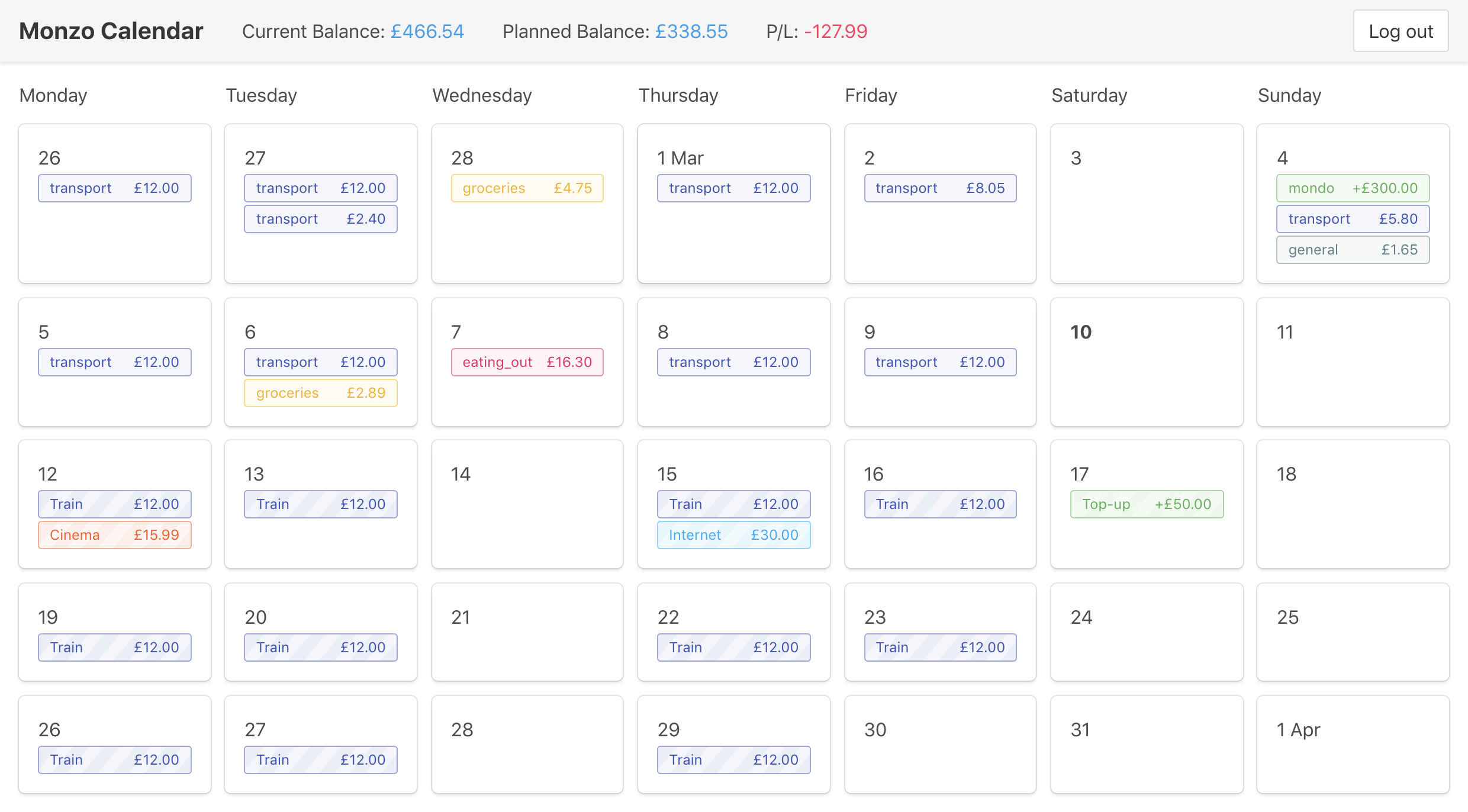Select the empty day cell for March 10
The height and width of the screenshot is (812, 1468).
click(1147, 362)
